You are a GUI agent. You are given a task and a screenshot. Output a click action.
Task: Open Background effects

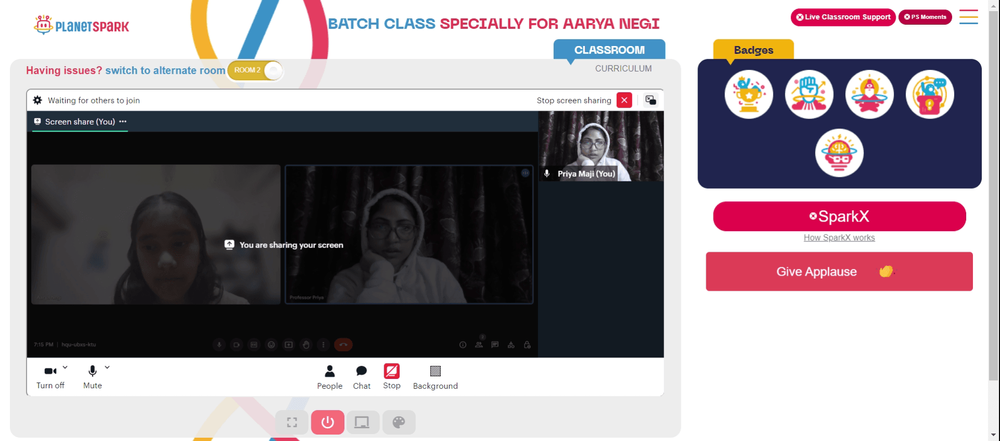click(435, 377)
